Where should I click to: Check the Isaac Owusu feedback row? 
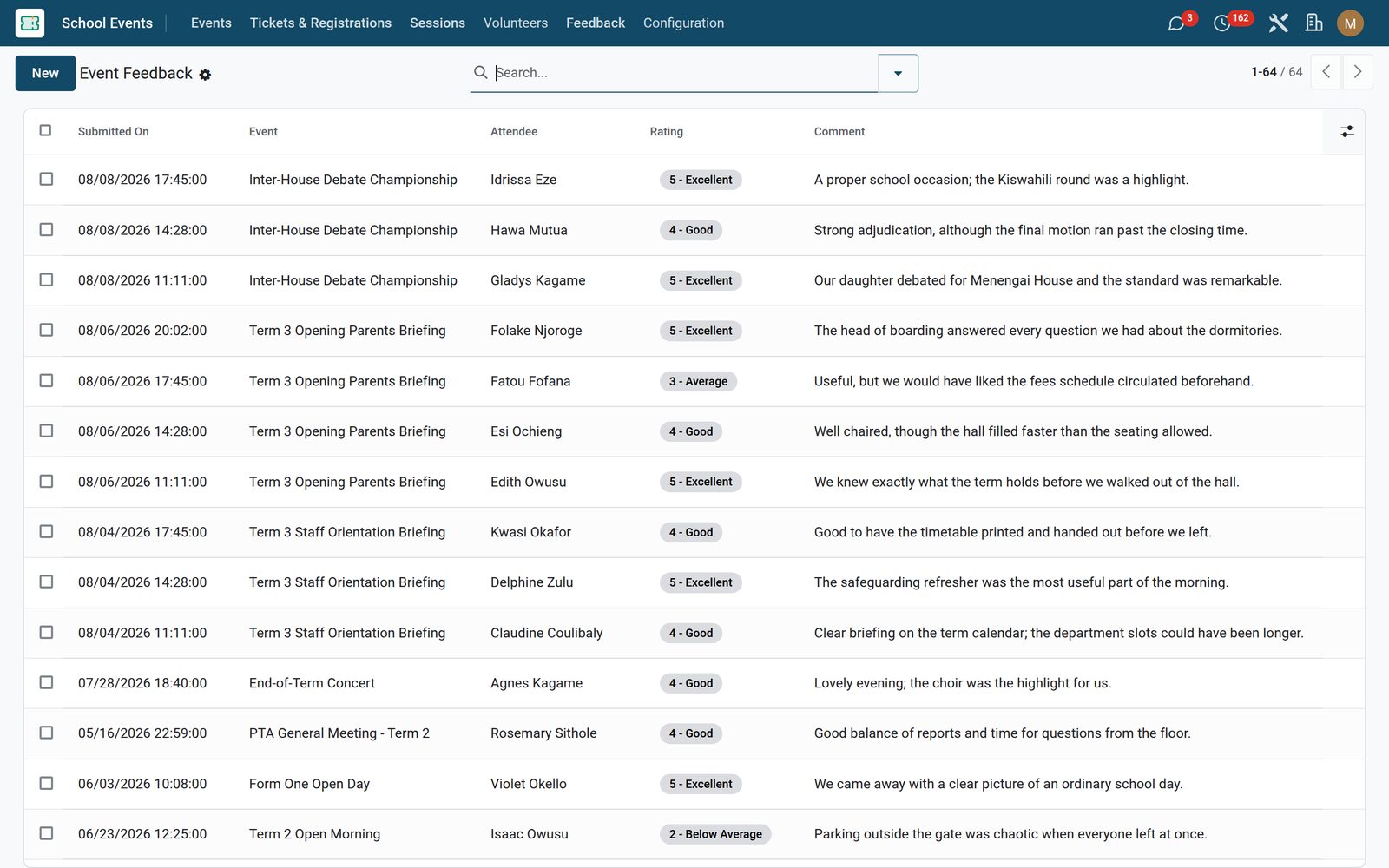click(x=46, y=833)
